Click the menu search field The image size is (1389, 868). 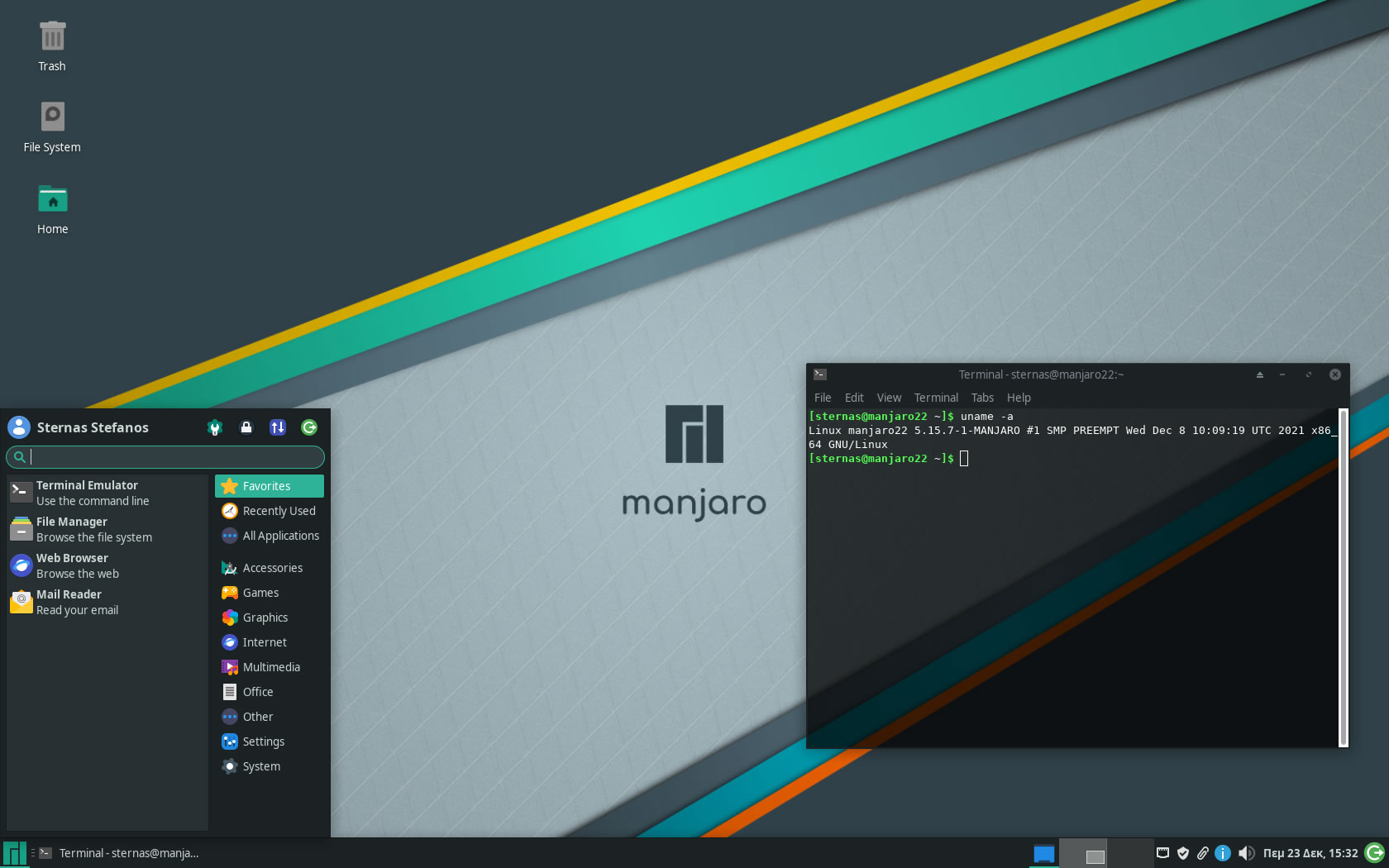(x=165, y=456)
